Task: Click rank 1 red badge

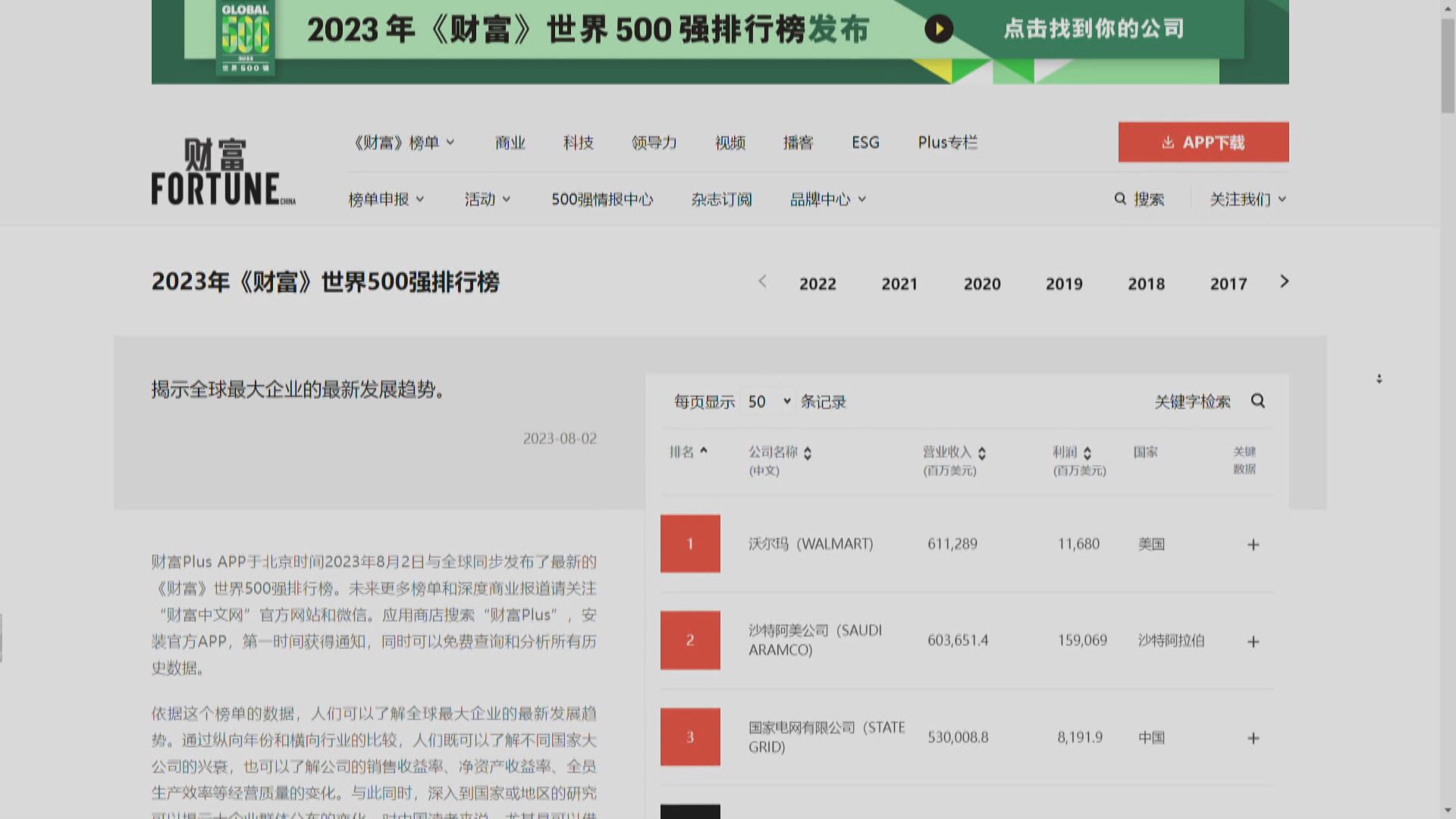Action: tap(690, 543)
